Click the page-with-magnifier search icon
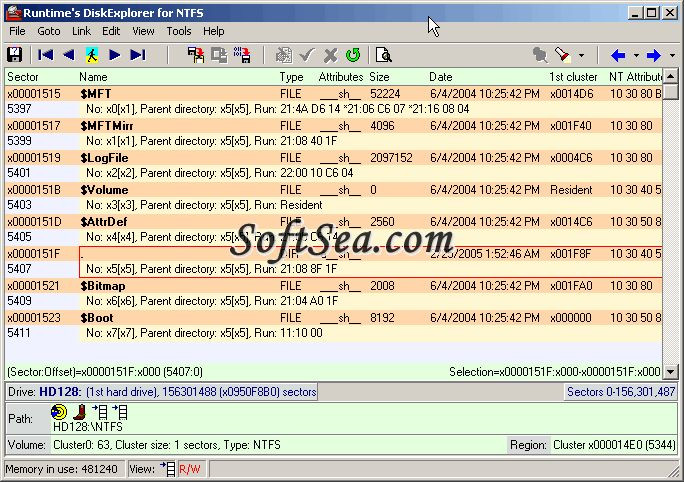The image size is (684, 482). 383,55
